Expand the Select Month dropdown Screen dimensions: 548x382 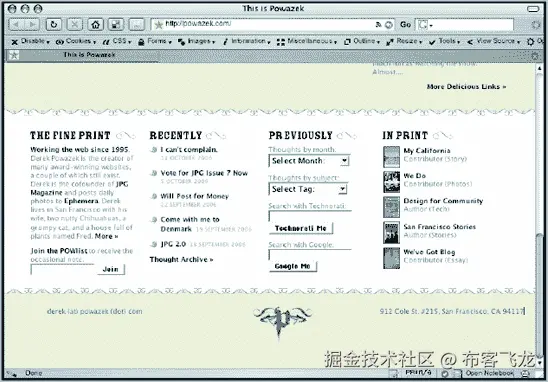(x=309, y=161)
